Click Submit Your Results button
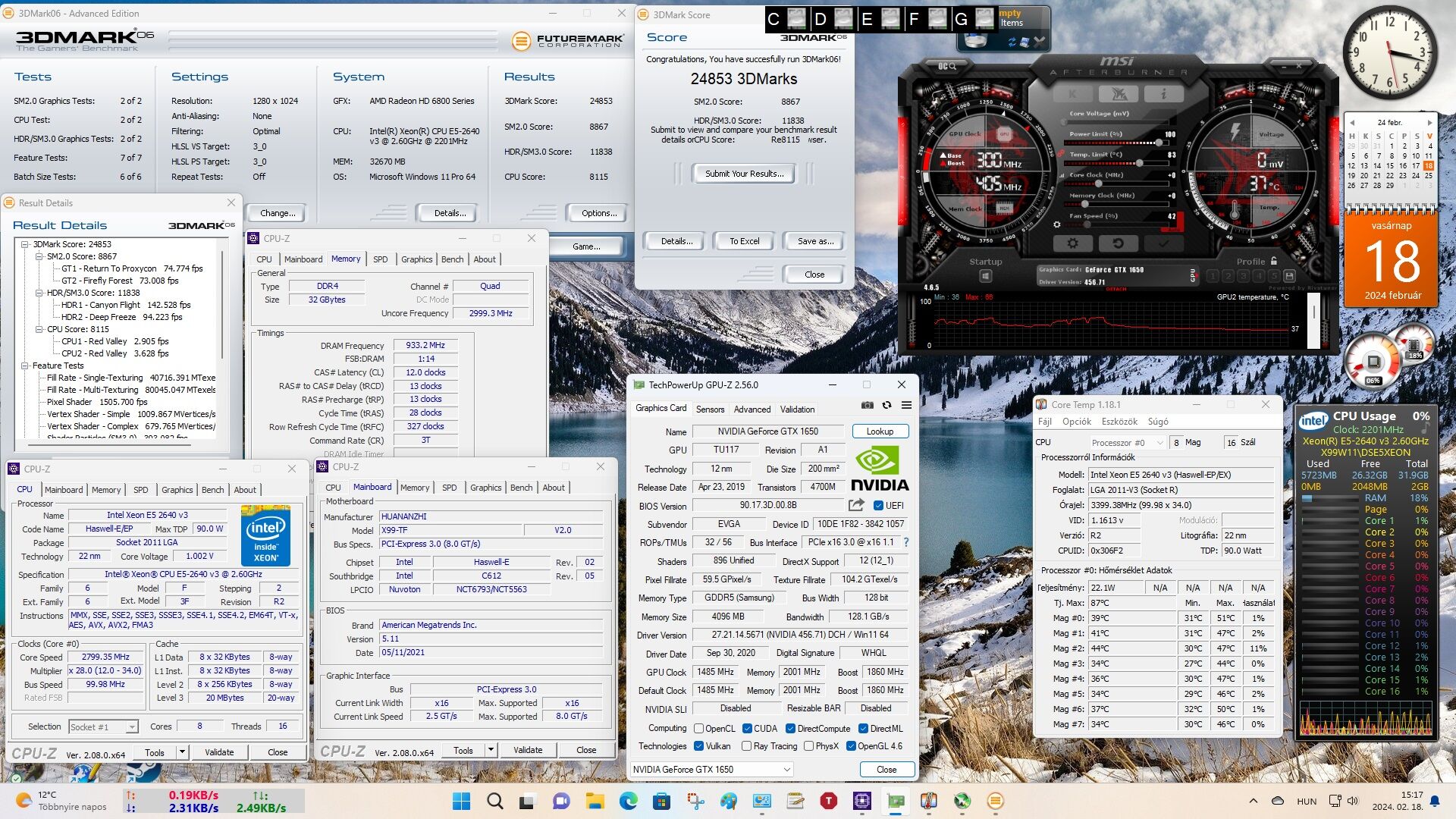Screen dimensions: 1456x819 (x=744, y=174)
